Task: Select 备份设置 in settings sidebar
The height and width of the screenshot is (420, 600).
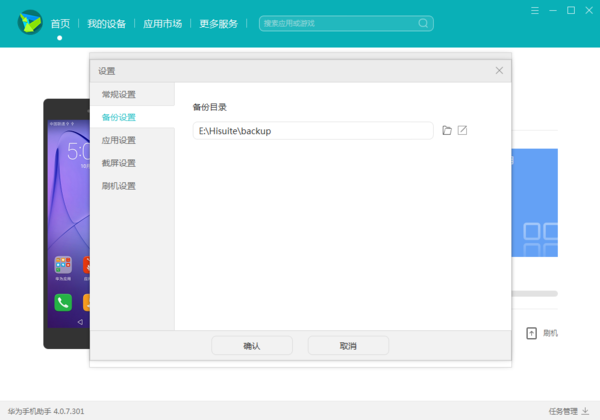Action: (119, 118)
